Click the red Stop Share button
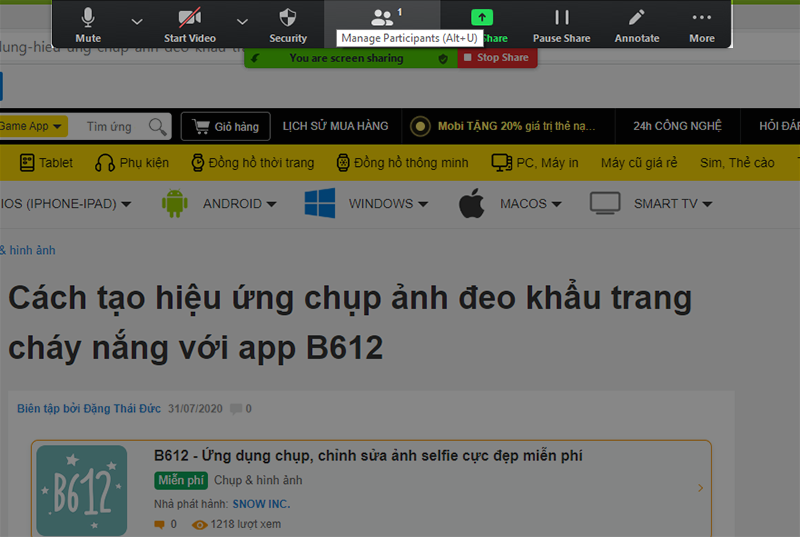The width and height of the screenshot is (800, 537). pos(497,58)
